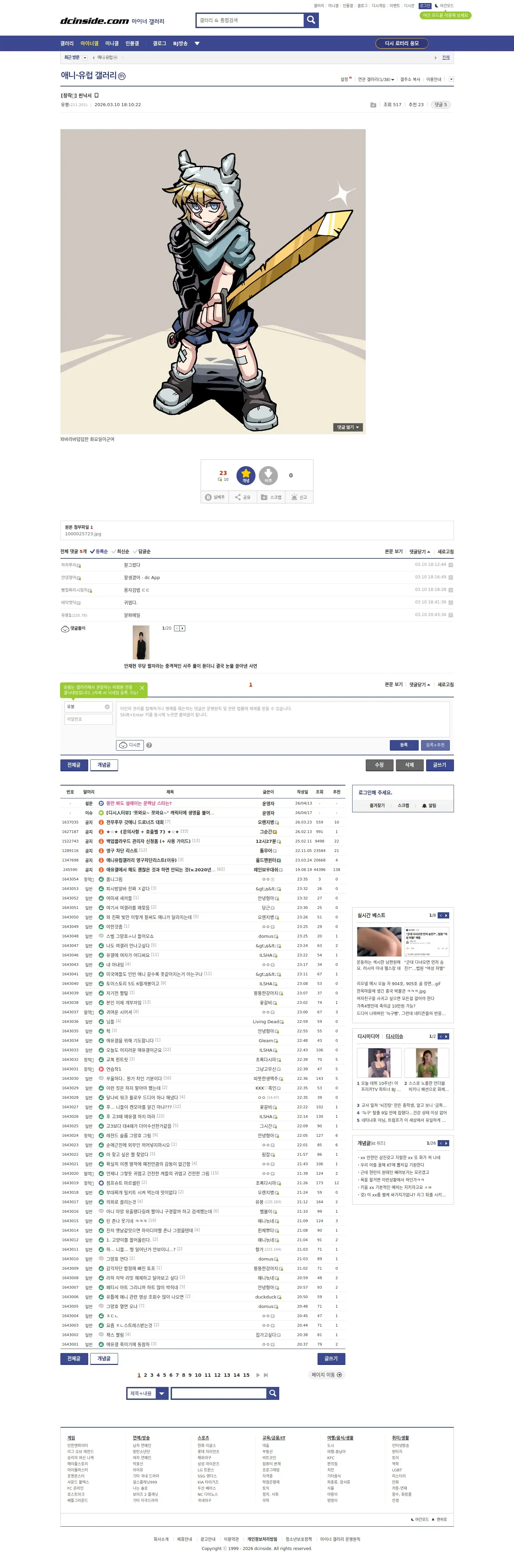514x1568 pixels.
Task: Open the 미니갤 nav menu
Action: click(112, 44)
